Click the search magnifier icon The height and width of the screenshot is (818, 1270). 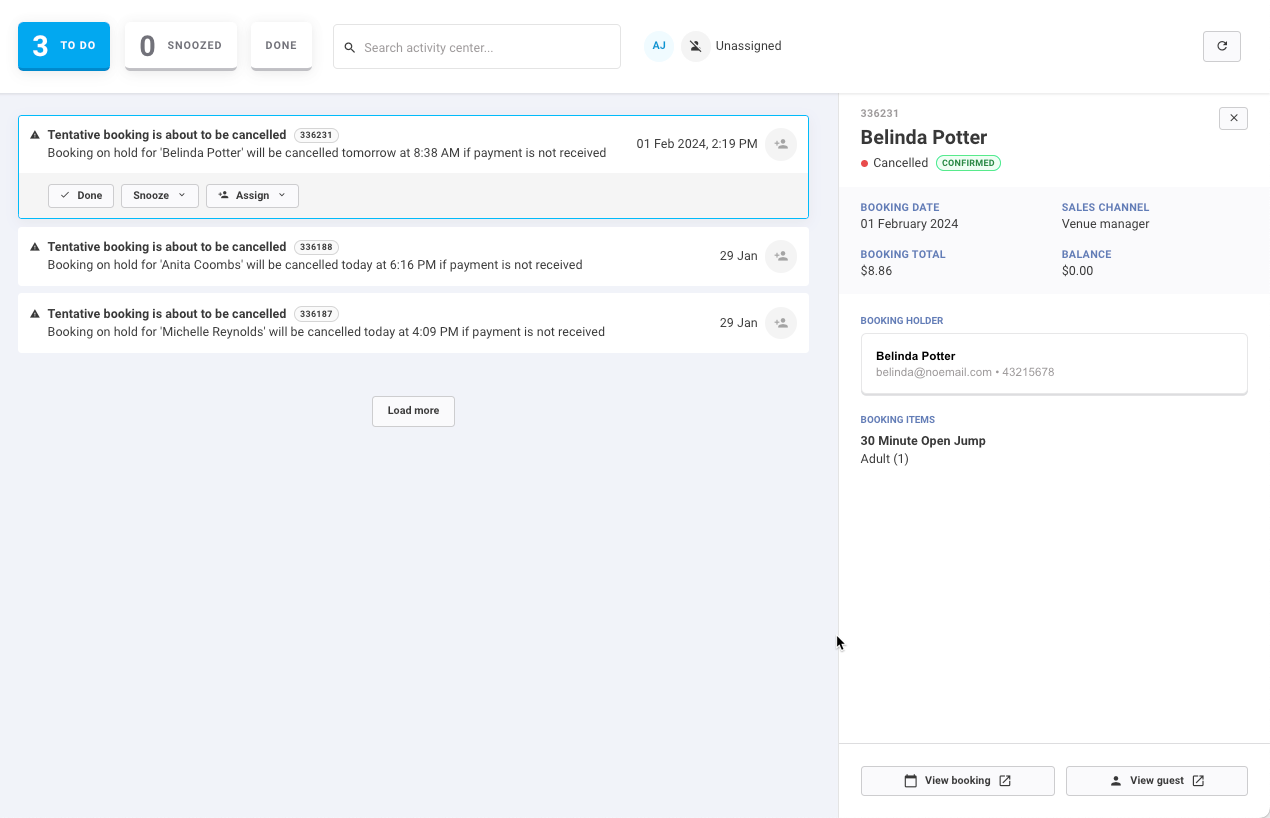350,48
